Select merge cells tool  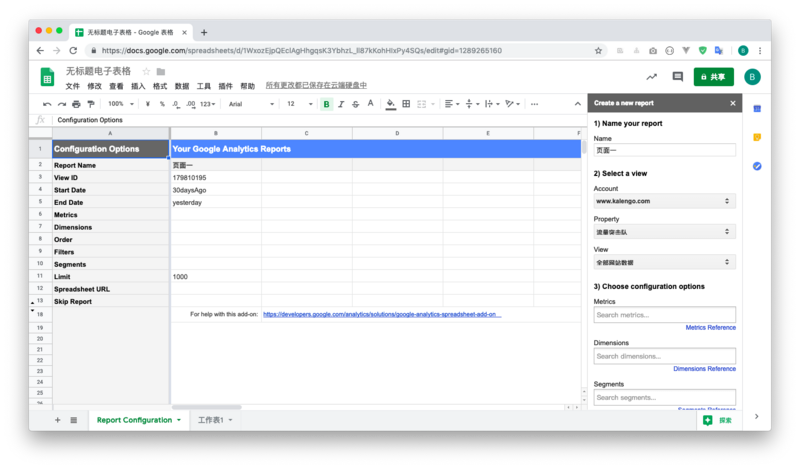421,104
